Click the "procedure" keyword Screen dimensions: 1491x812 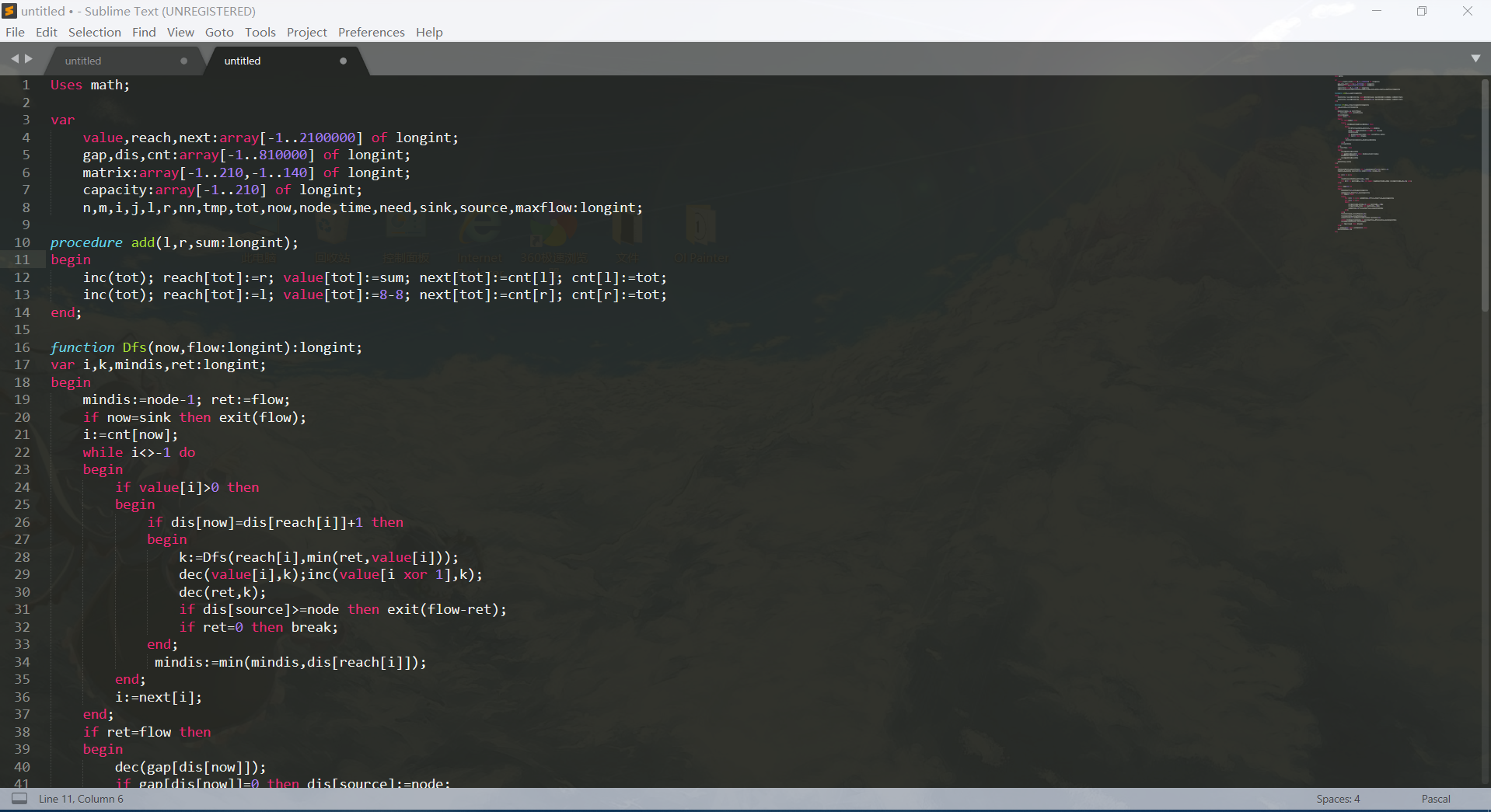(86, 242)
